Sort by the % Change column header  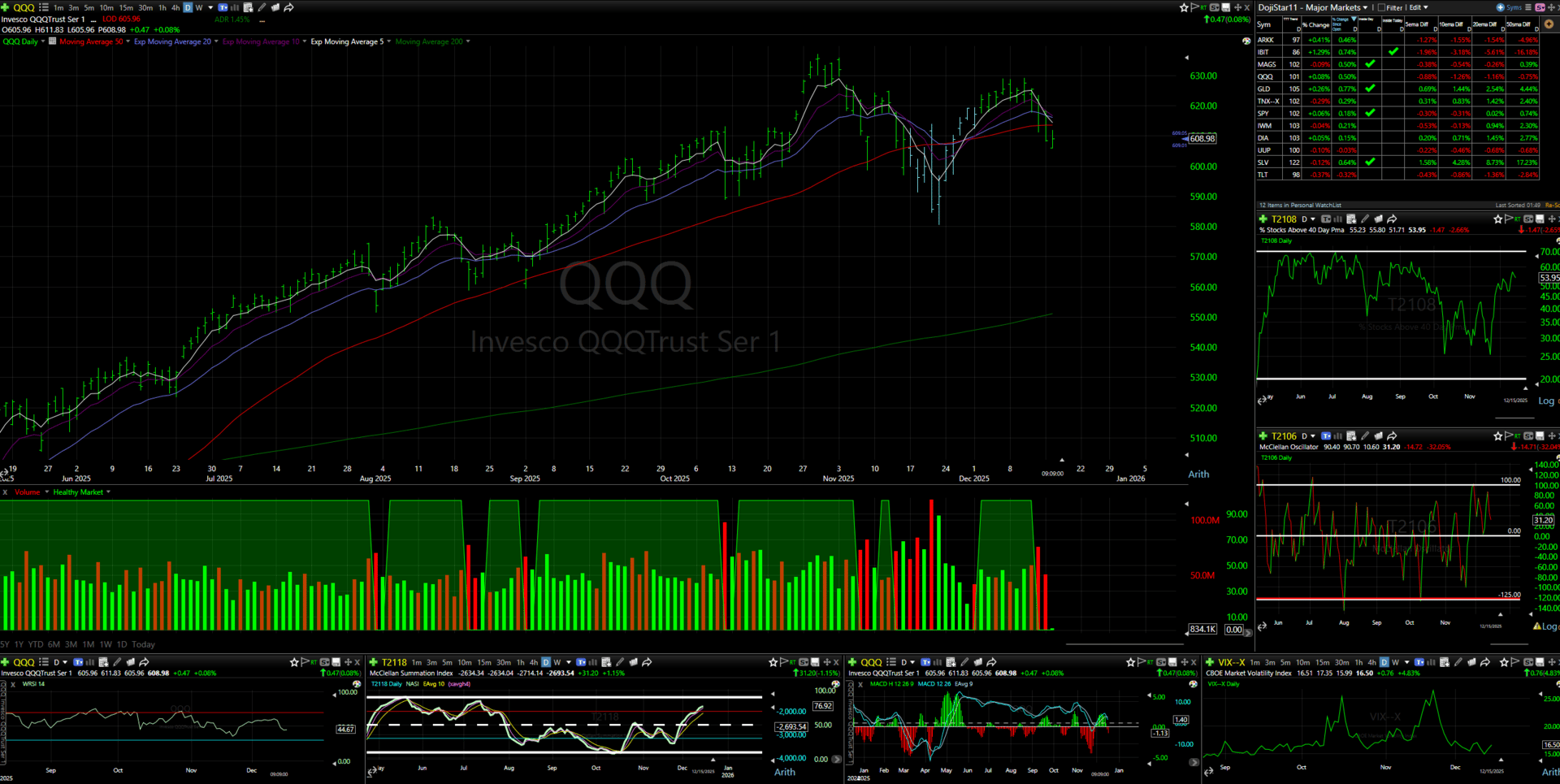pyautogui.click(x=1315, y=24)
